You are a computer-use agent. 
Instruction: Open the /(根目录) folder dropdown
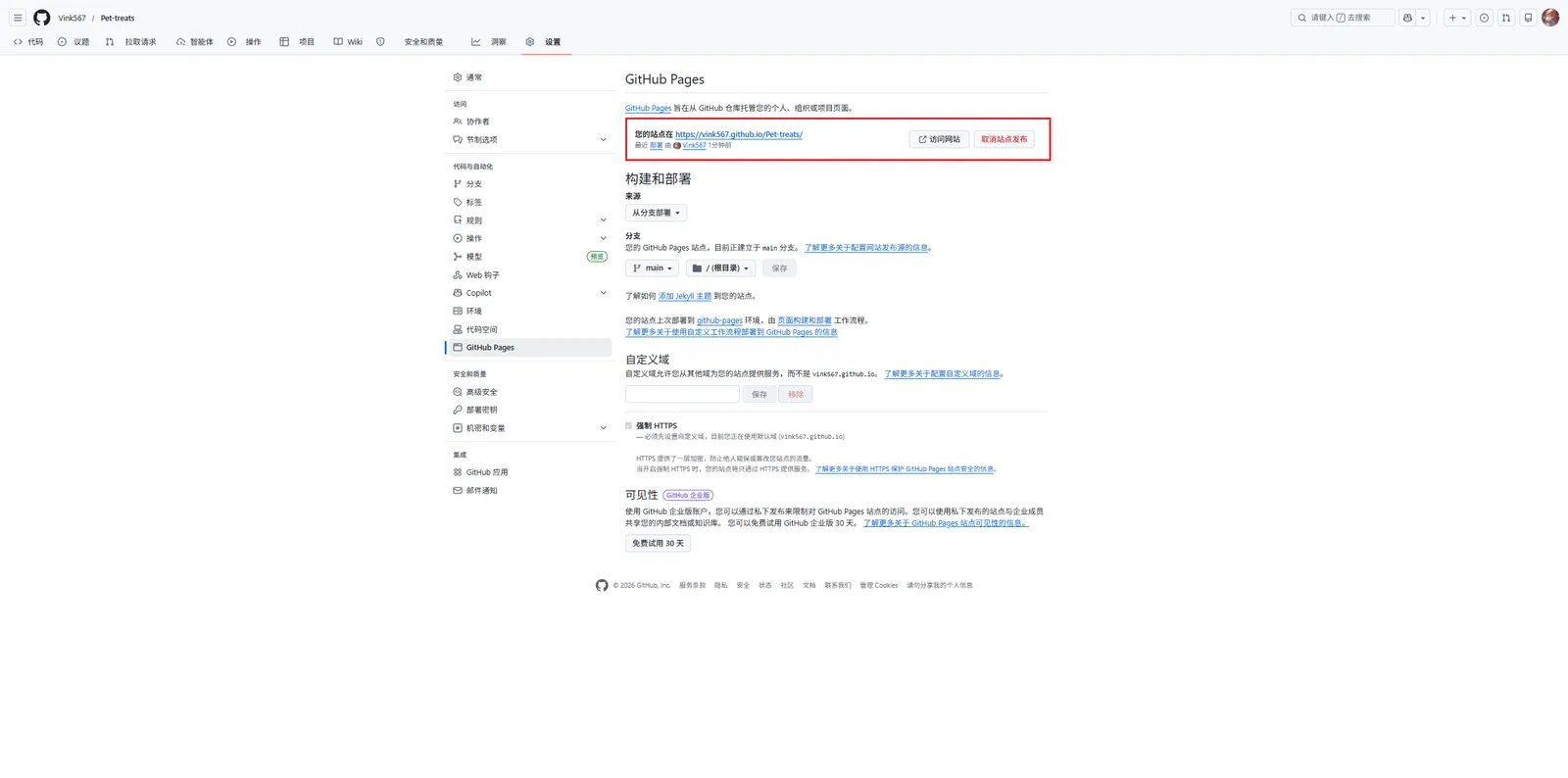pos(720,268)
